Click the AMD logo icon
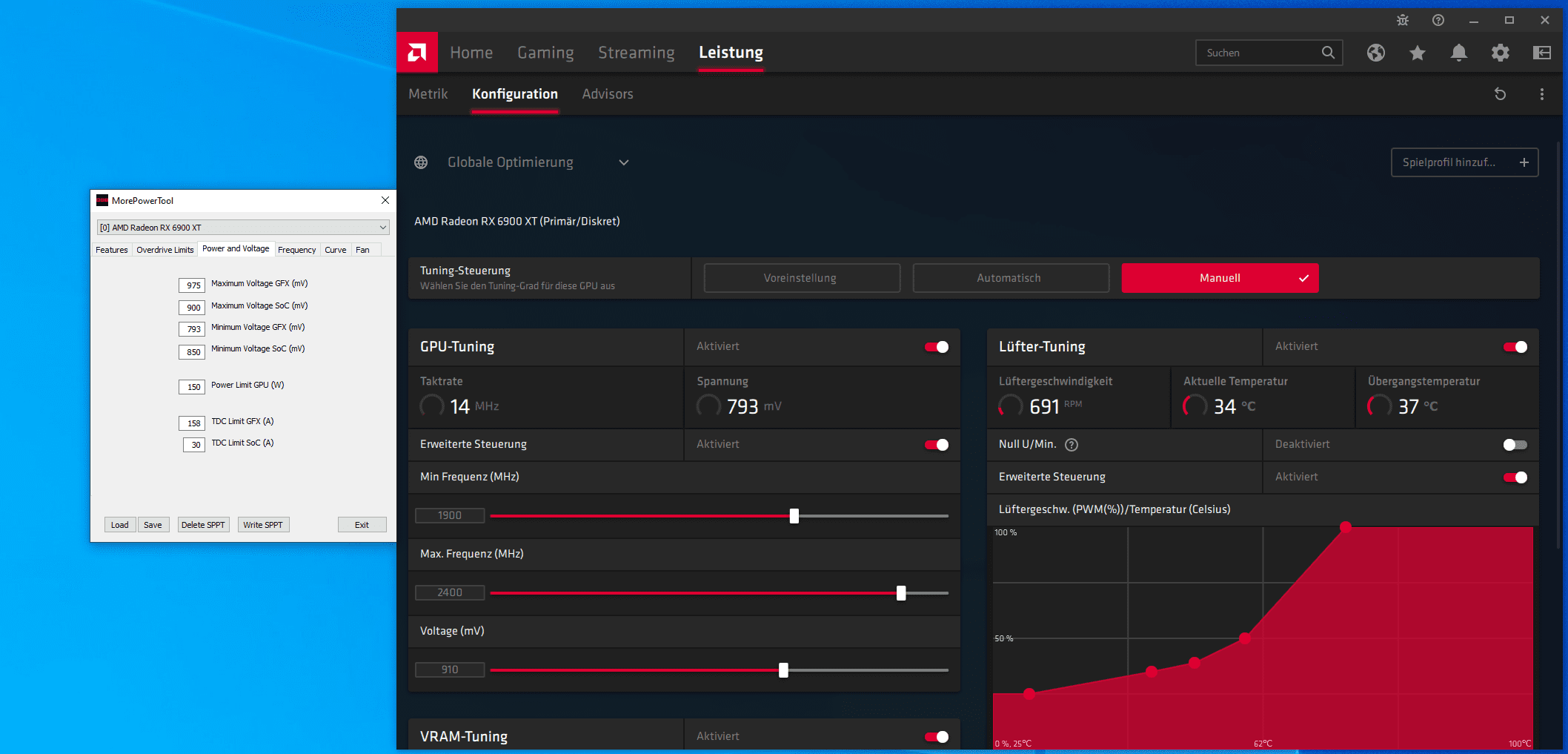This screenshot has height=754, width=1568. click(417, 53)
